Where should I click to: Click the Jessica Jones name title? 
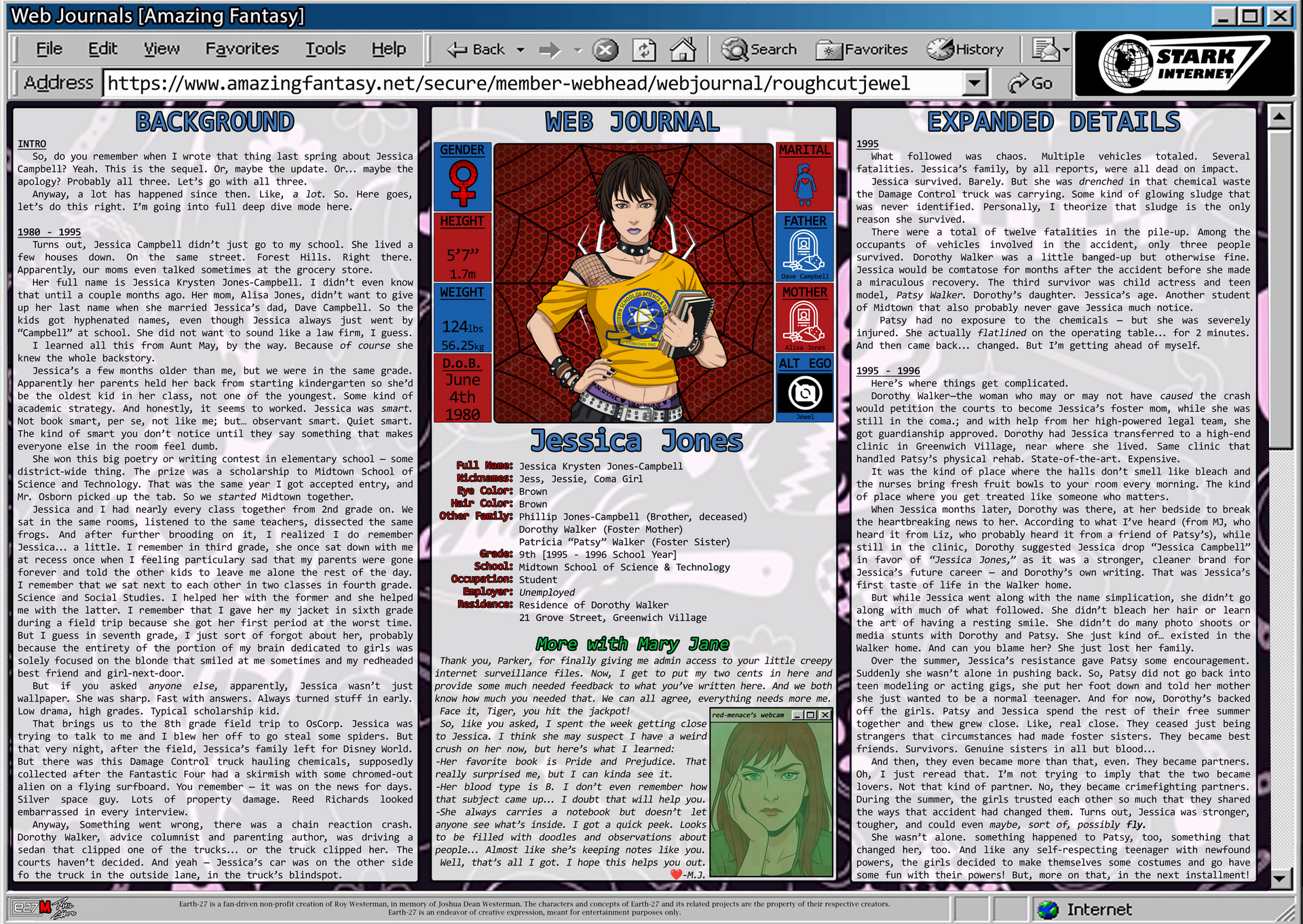click(x=637, y=441)
